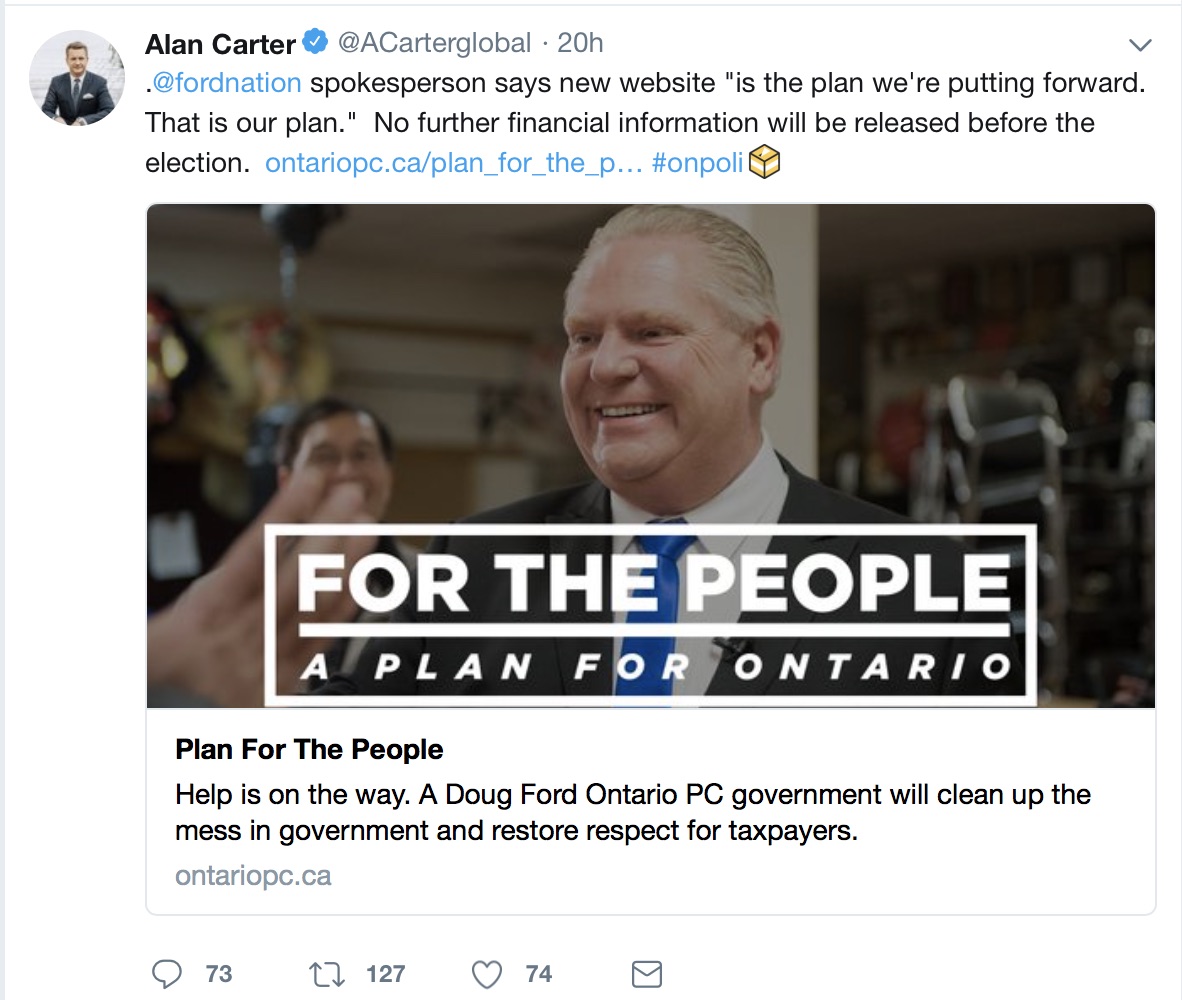Like the tweet with the heart icon
The image size is (1182, 1000).
pyautogui.click(x=487, y=974)
